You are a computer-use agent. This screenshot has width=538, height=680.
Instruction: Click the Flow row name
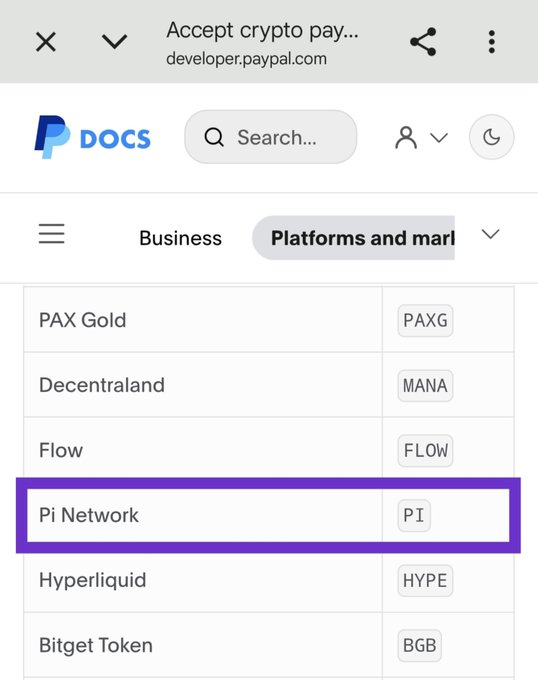(61, 450)
